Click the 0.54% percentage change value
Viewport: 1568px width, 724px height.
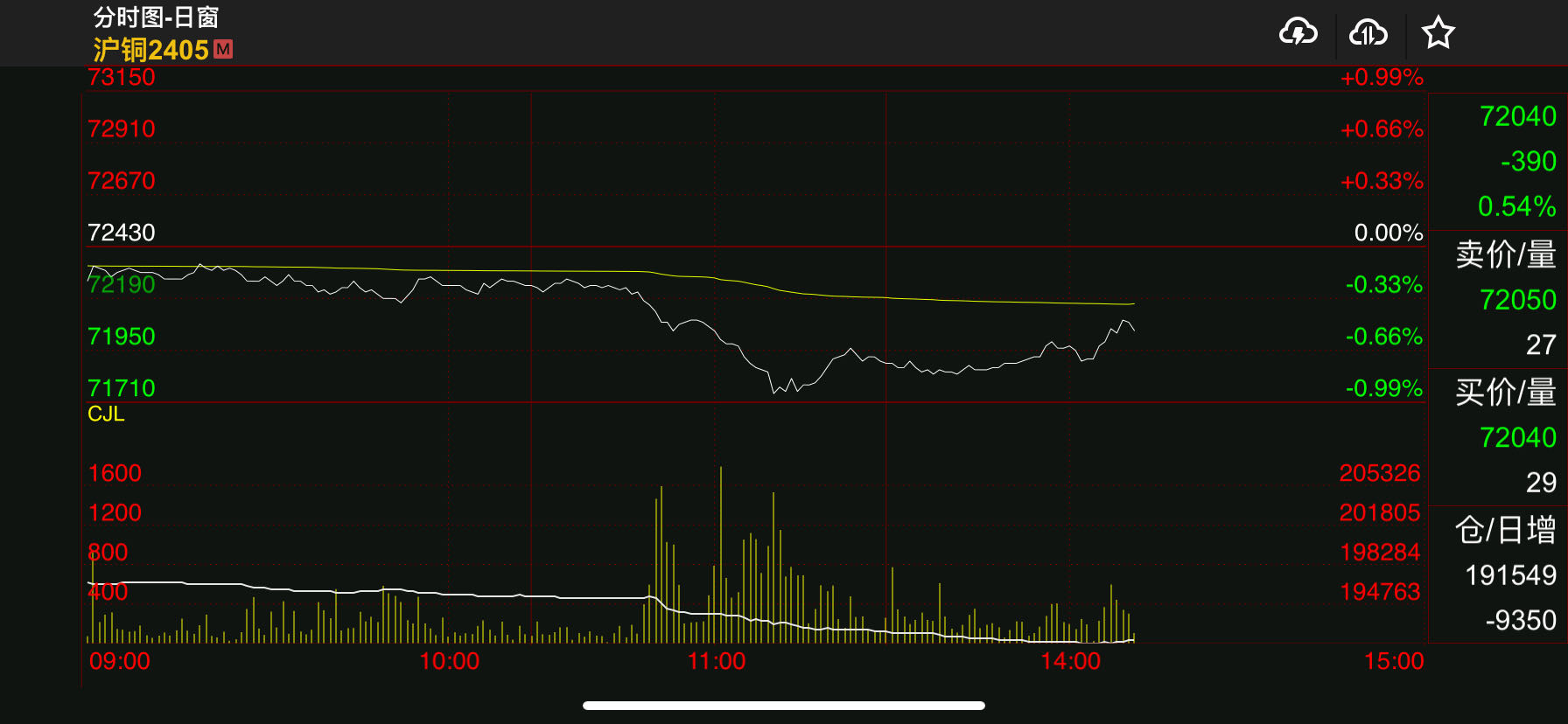[1516, 206]
